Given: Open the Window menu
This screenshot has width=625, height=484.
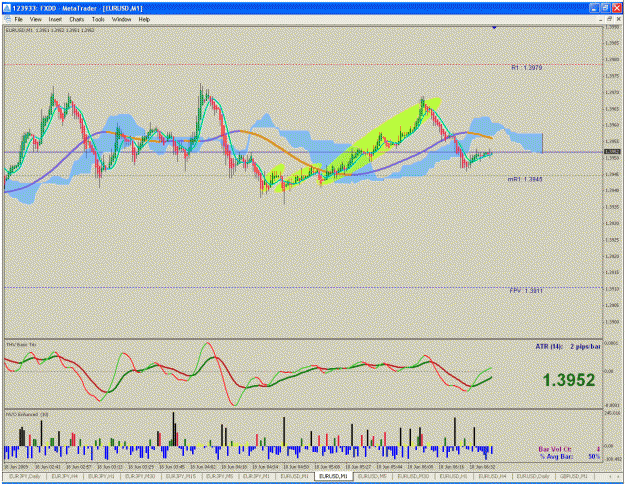Looking at the screenshot, I should [x=121, y=19].
